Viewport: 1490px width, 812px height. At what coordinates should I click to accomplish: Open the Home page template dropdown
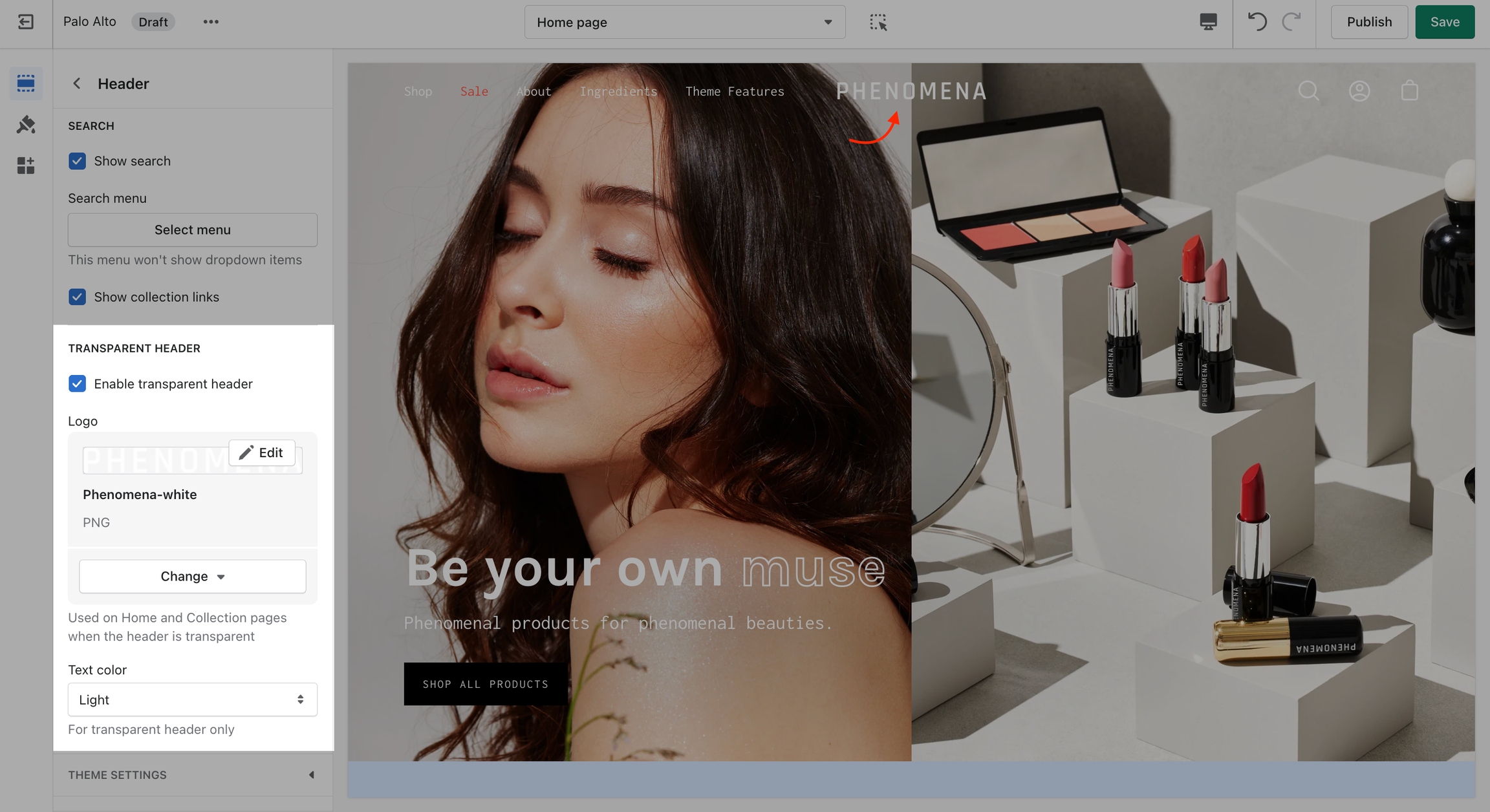pos(684,22)
